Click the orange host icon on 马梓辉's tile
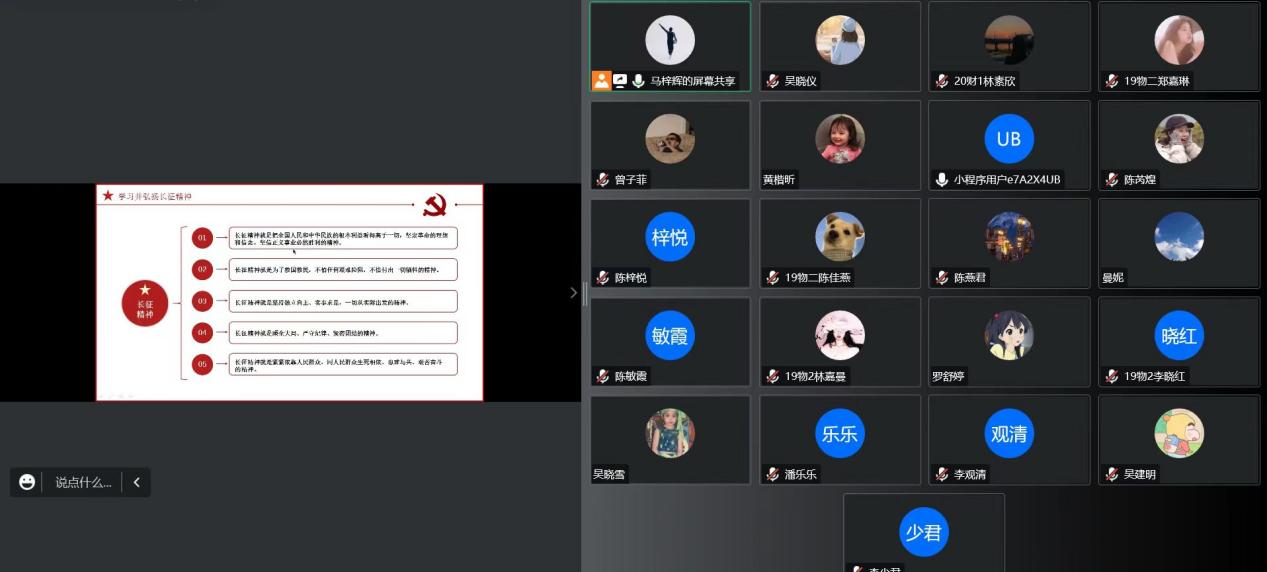This screenshot has width=1267, height=572. pos(601,81)
